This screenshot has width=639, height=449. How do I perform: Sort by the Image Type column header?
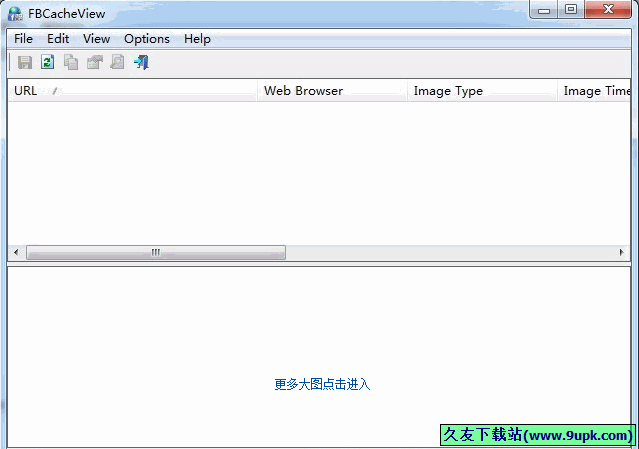coord(482,90)
